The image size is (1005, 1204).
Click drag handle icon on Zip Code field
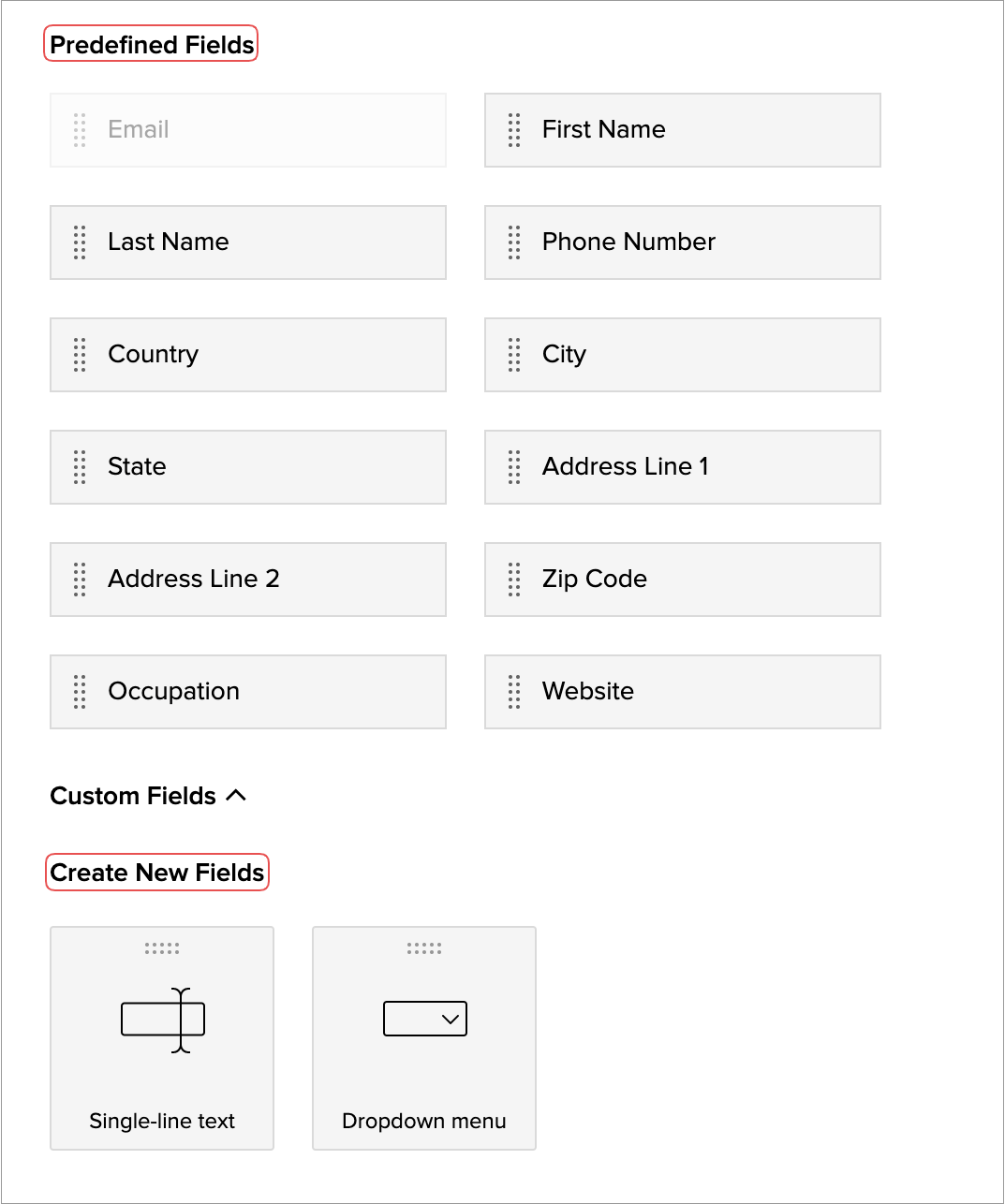[514, 580]
